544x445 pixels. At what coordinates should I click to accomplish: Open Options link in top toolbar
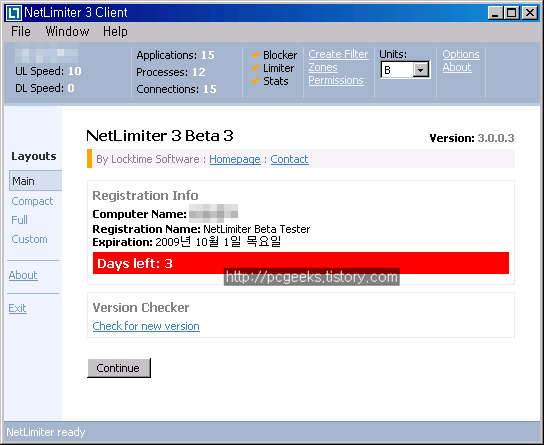tap(461, 54)
